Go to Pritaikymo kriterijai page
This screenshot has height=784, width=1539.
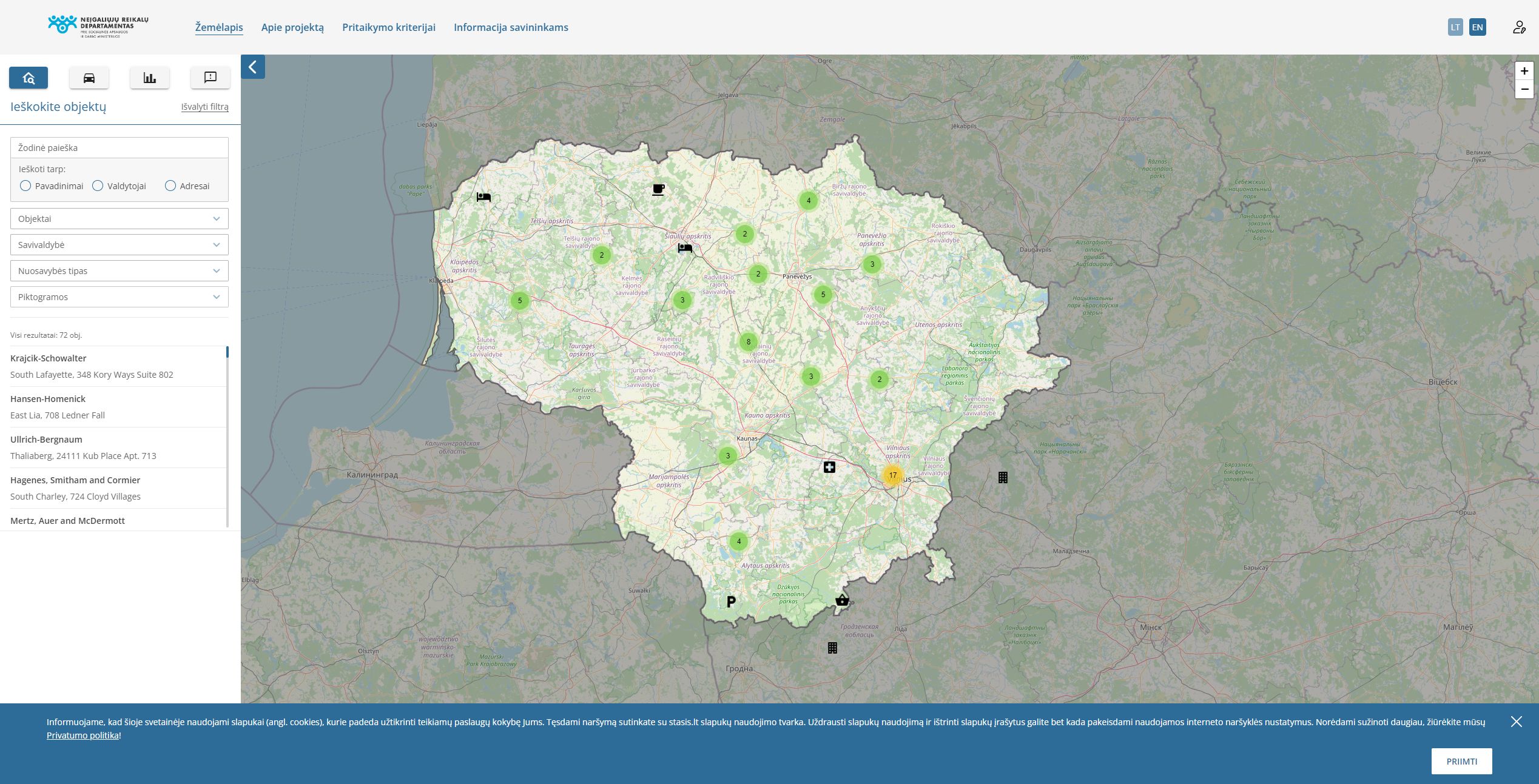389,27
